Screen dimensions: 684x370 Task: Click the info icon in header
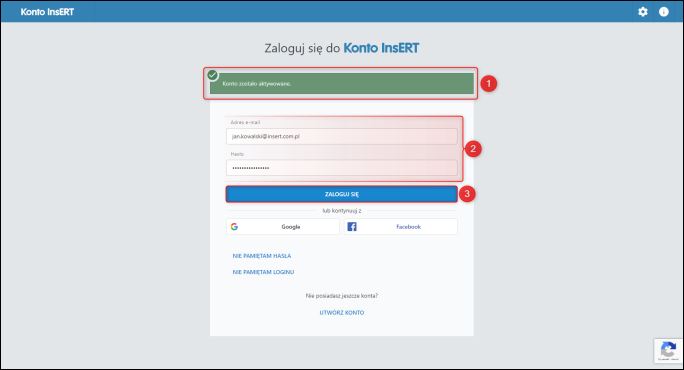click(x=663, y=12)
